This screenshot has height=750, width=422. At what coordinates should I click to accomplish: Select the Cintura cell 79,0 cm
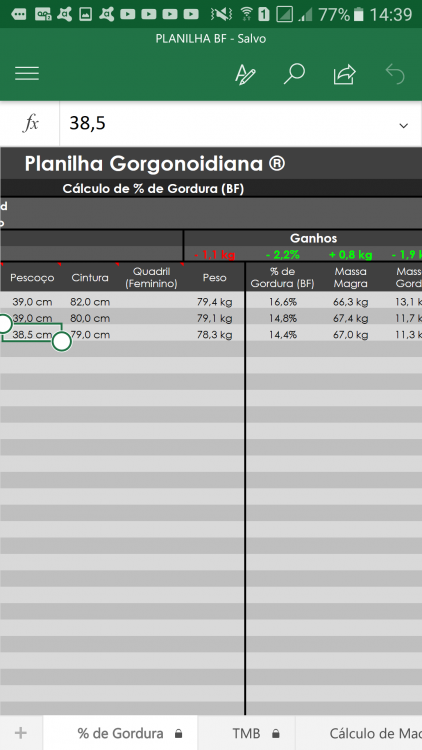coord(90,335)
